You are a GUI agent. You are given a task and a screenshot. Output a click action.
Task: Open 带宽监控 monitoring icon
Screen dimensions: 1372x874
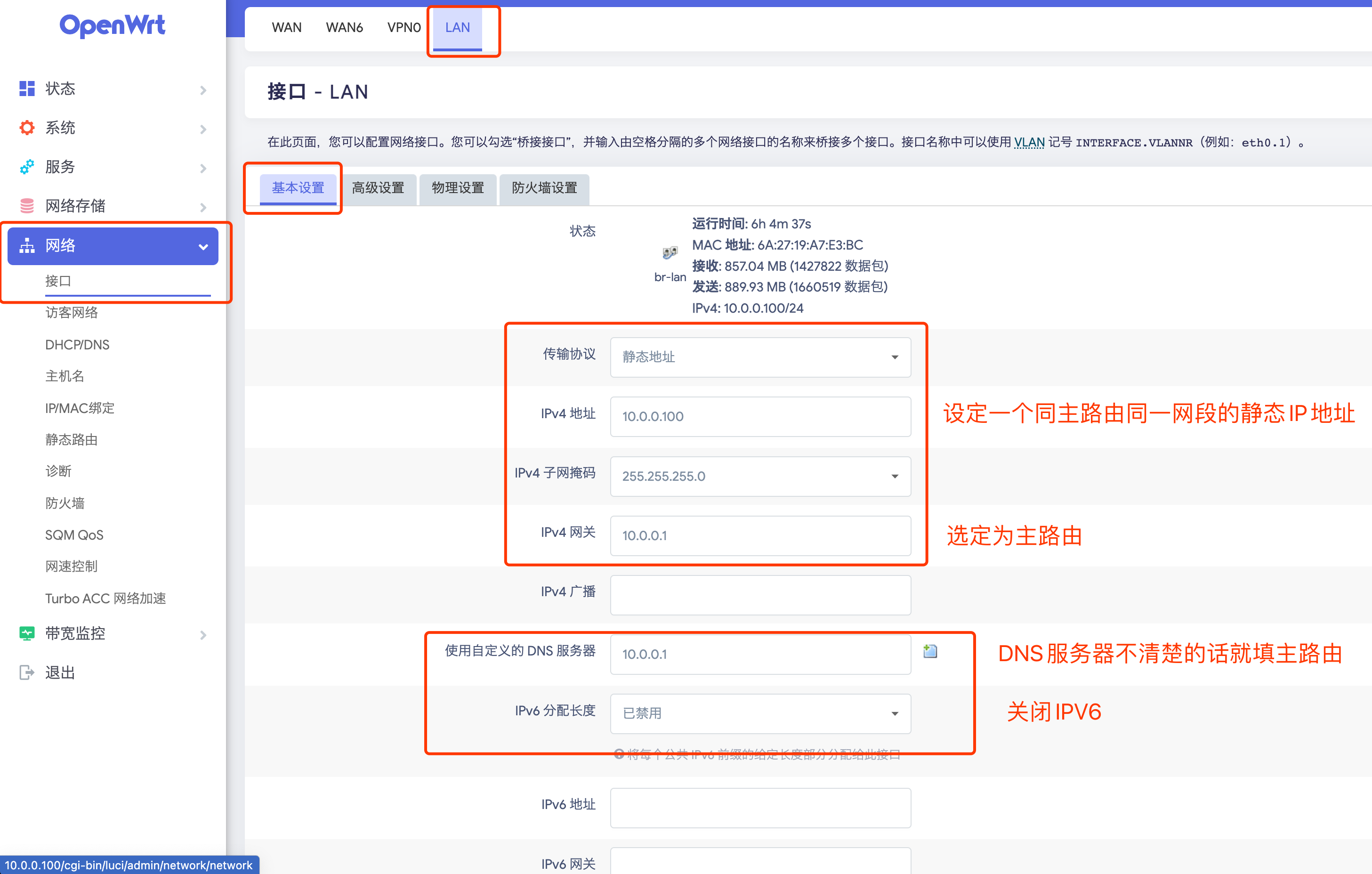tap(26, 633)
